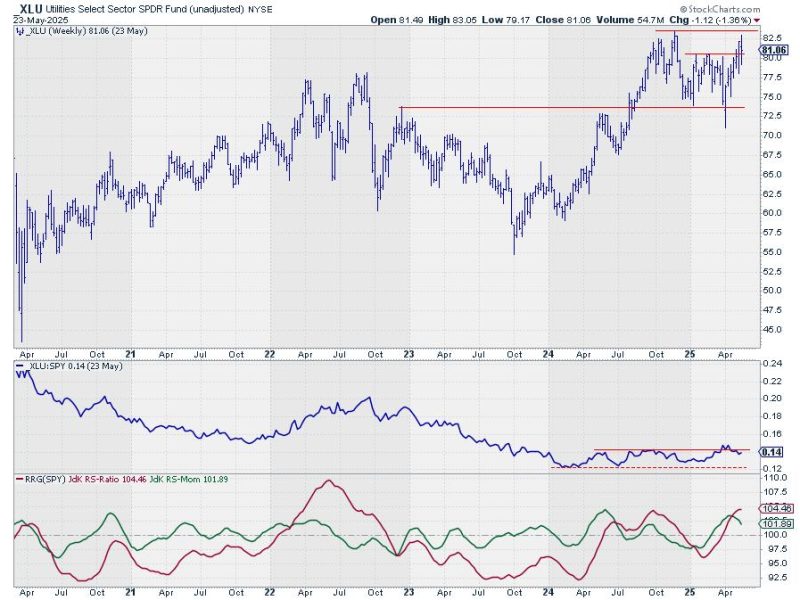Click the red line marker before RRG(SPY) legend
Viewport: 800px width, 600px height.
tap(19, 480)
